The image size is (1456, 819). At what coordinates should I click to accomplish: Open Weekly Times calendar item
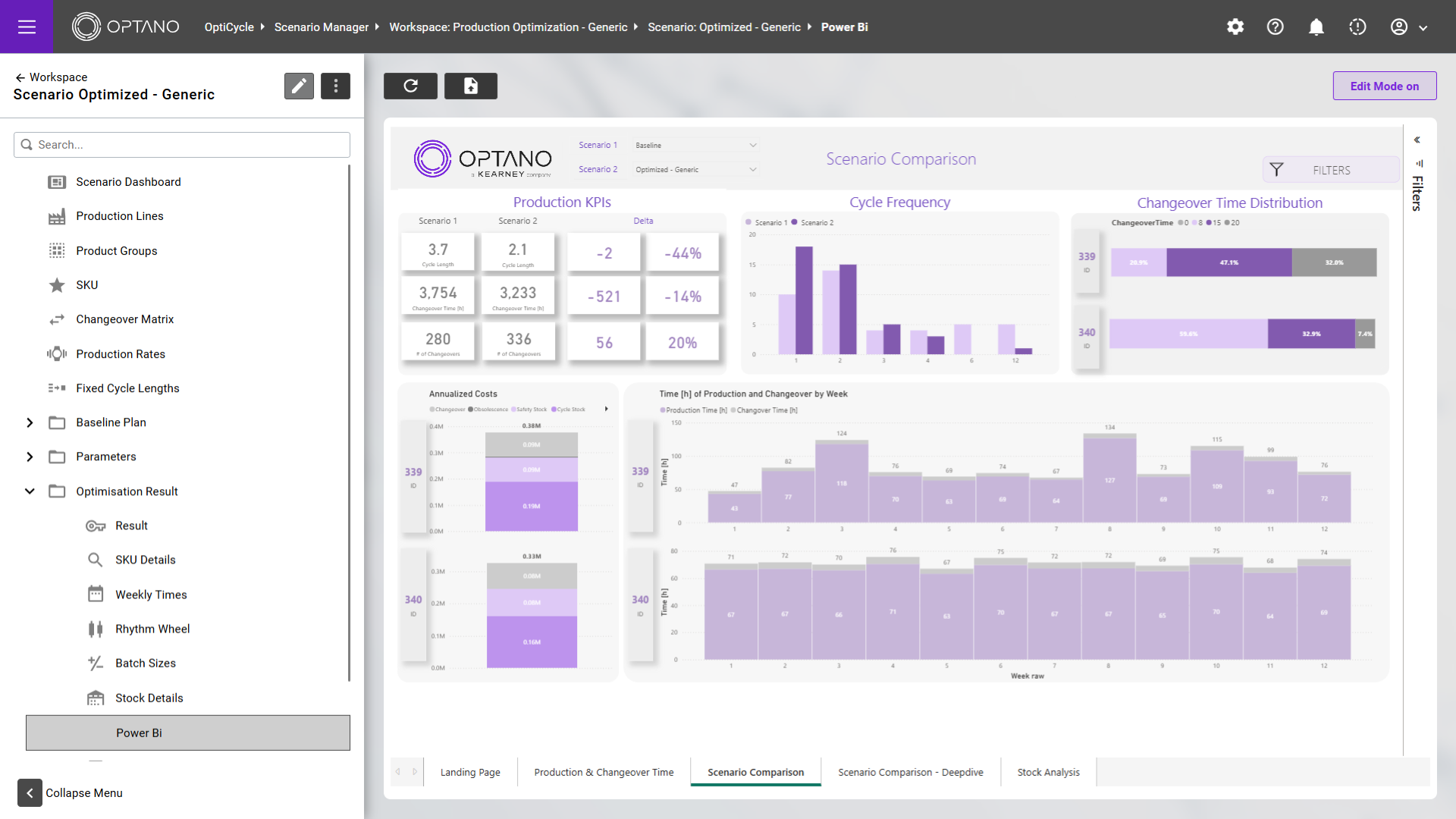point(151,595)
